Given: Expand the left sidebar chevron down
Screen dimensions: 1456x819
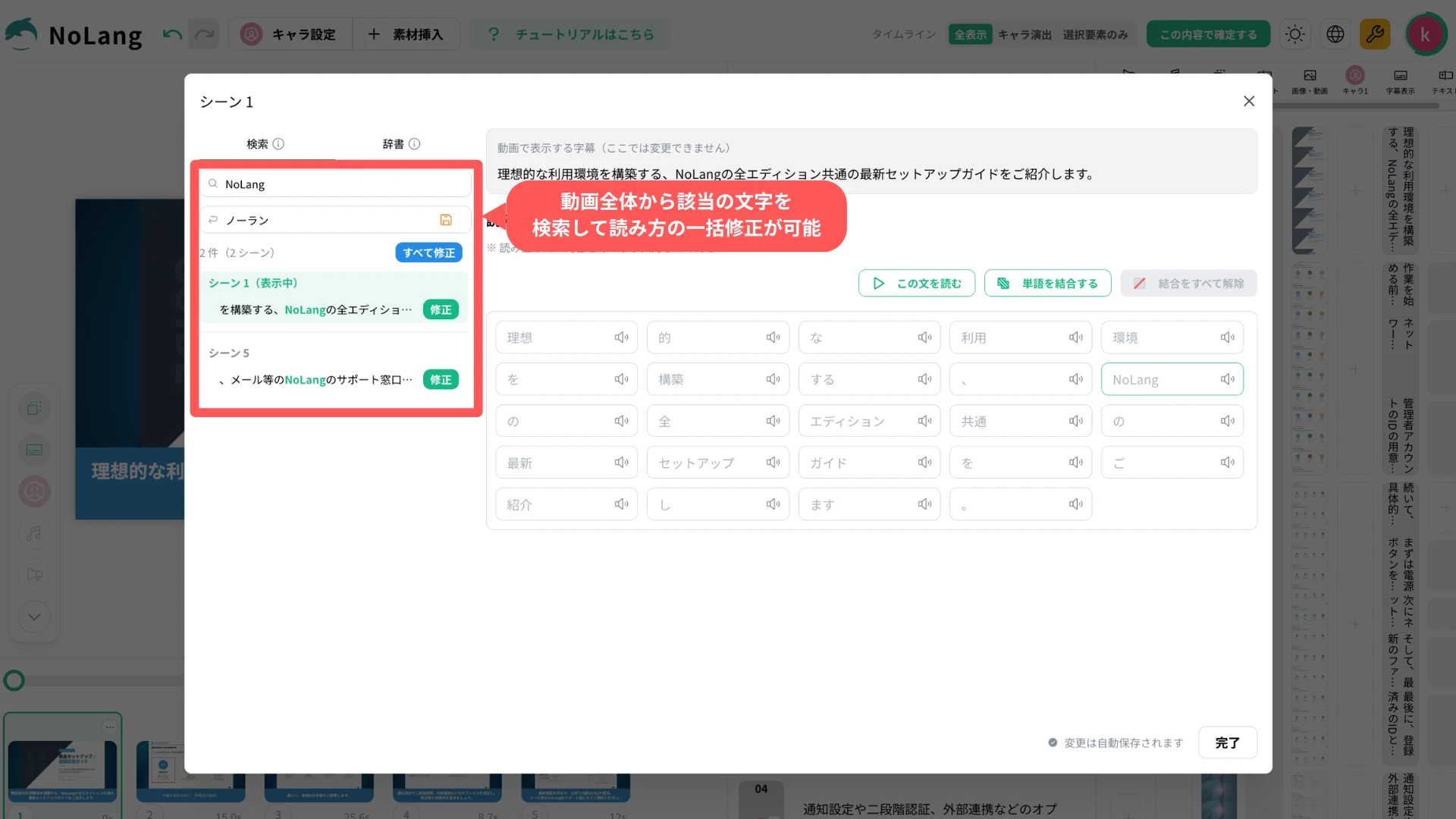Looking at the screenshot, I should (x=34, y=617).
